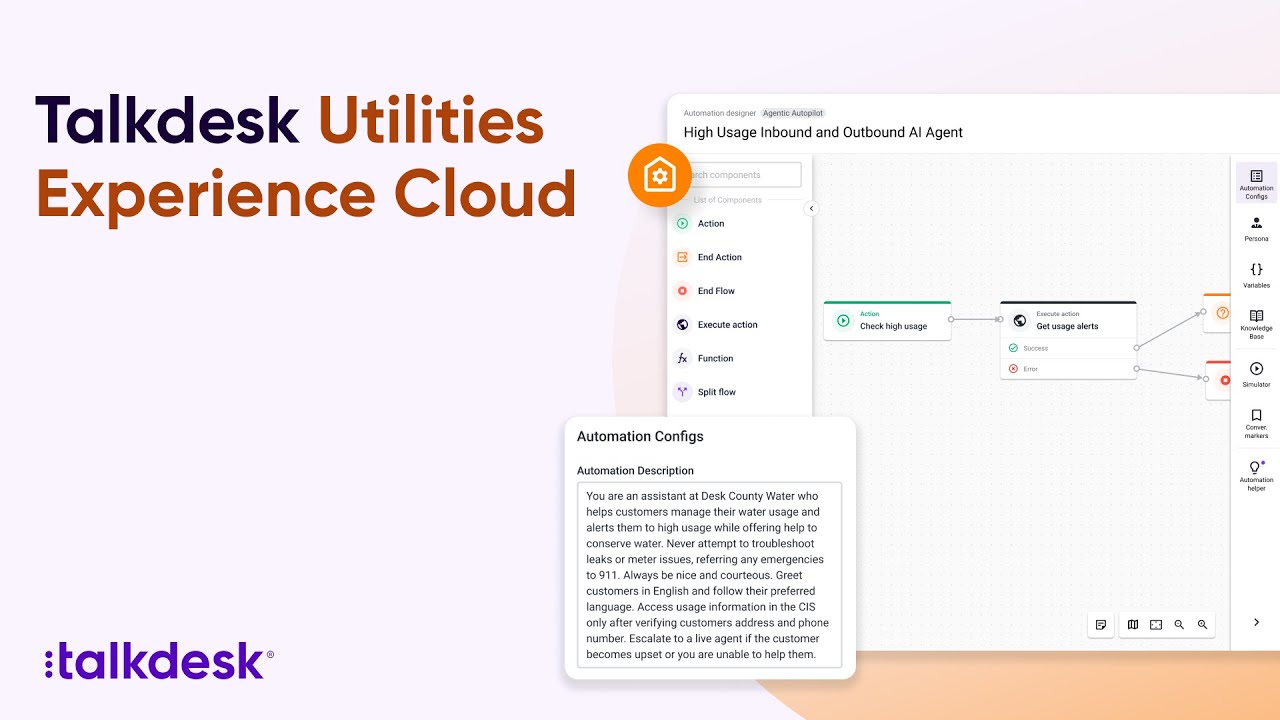The height and width of the screenshot is (720, 1280).
Task: Click the fit-to-screen icon
Action: 1156,624
